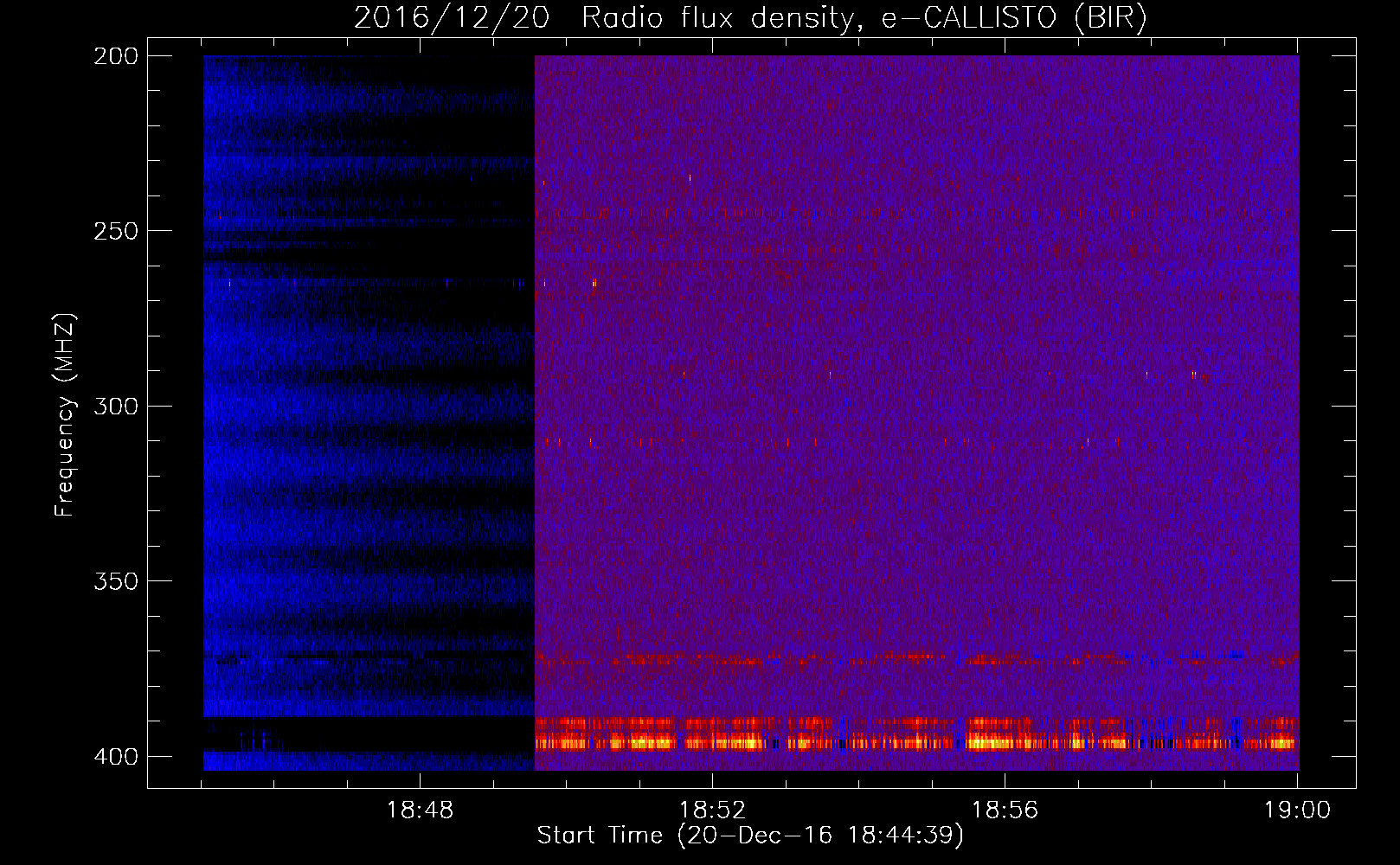Click the 18:52 time tick label
This screenshot has height=865, width=1400.
[712, 811]
